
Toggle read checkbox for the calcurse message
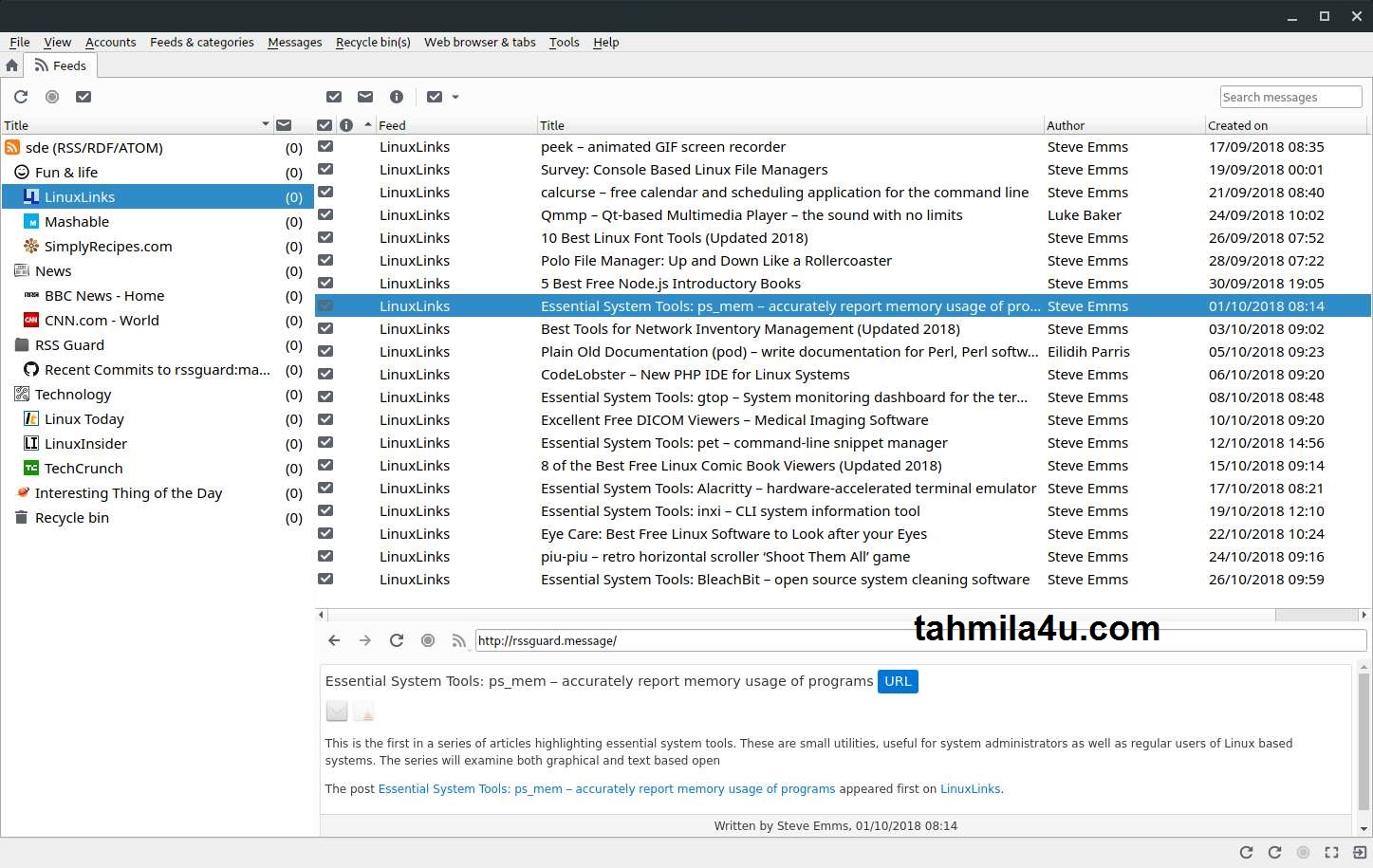coord(325,192)
